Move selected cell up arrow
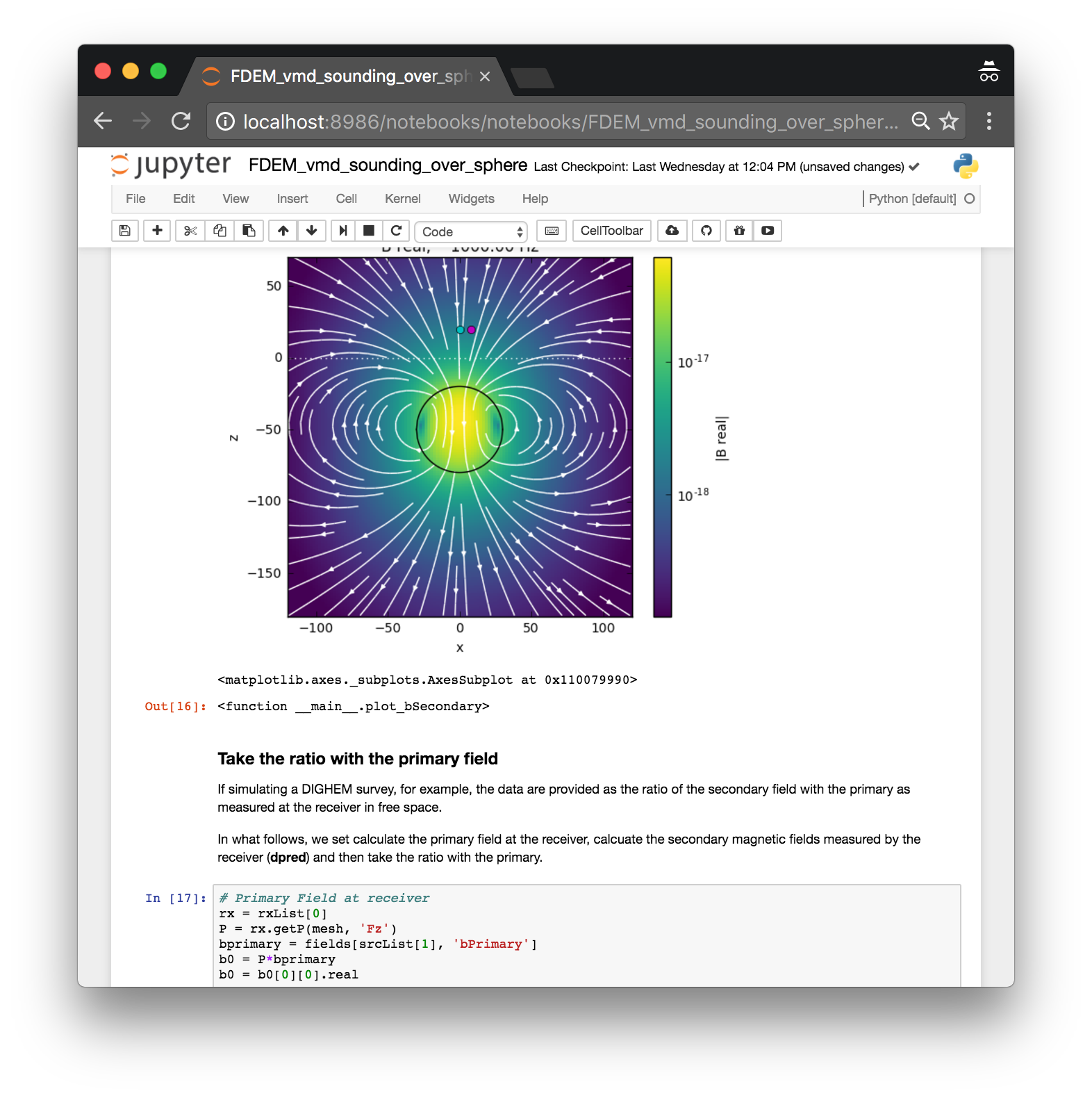The image size is (1092, 1098). [x=283, y=231]
